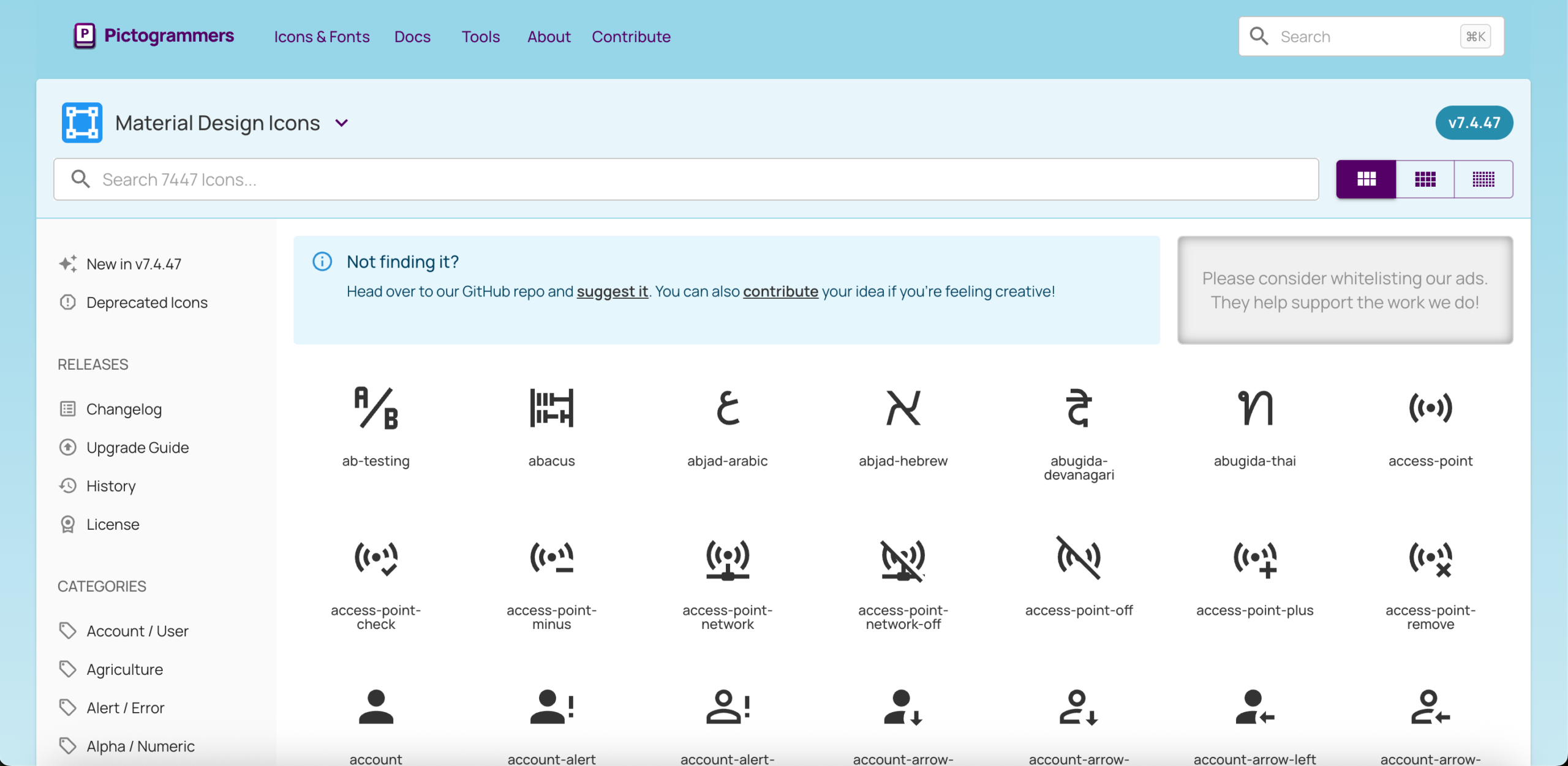Select the abacus icon
The image size is (1568, 766).
551,408
